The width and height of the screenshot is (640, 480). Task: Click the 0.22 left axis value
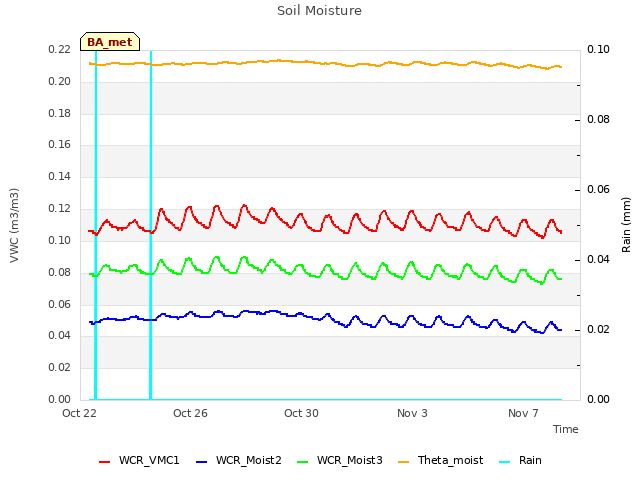(60, 49)
